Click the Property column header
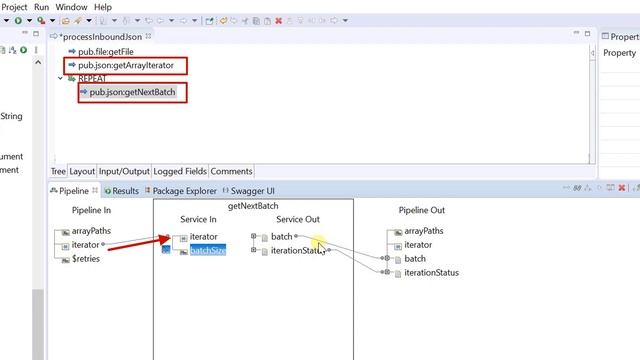Image resolution: width=640 pixels, height=360 pixels. 619,53
